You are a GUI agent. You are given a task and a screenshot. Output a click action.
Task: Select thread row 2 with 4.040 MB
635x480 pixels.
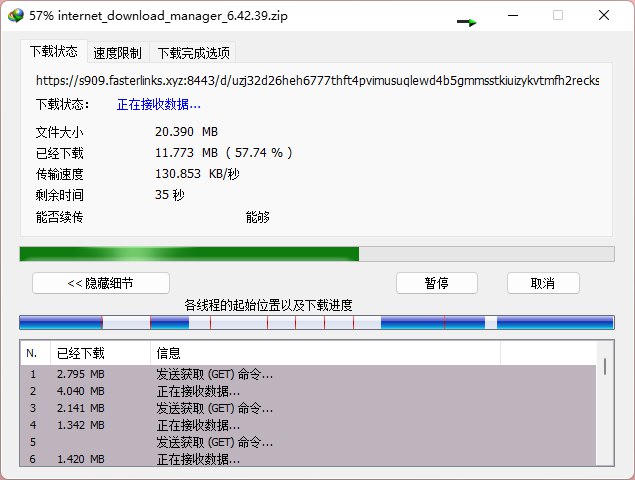coord(308,391)
